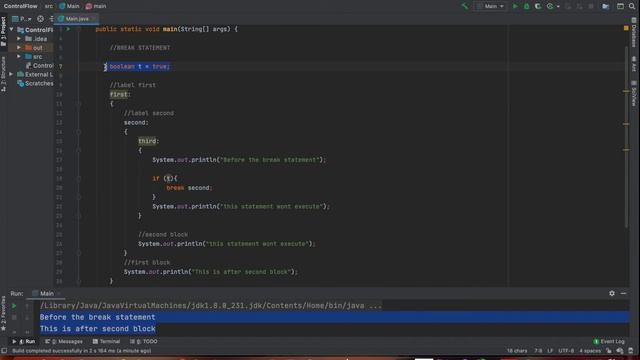640x360 pixels.
Task: Expand External Libraries node
Action: [x=11, y=74]
